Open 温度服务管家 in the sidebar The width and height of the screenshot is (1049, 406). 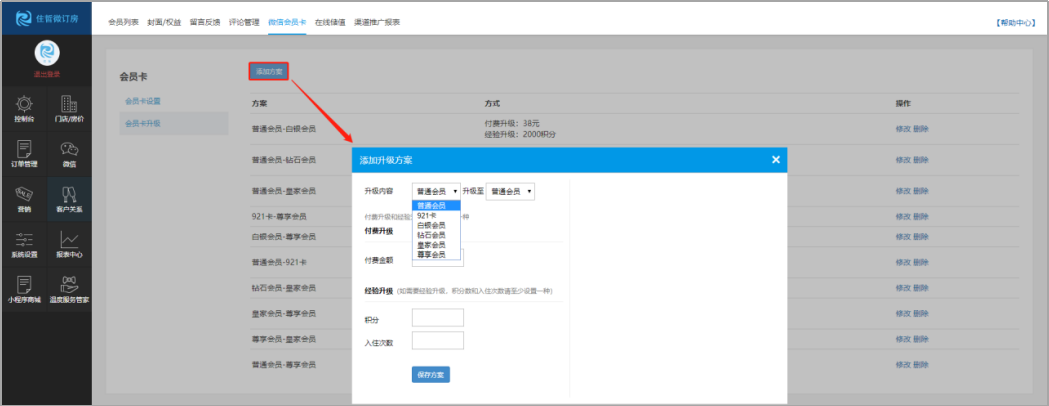69,290
